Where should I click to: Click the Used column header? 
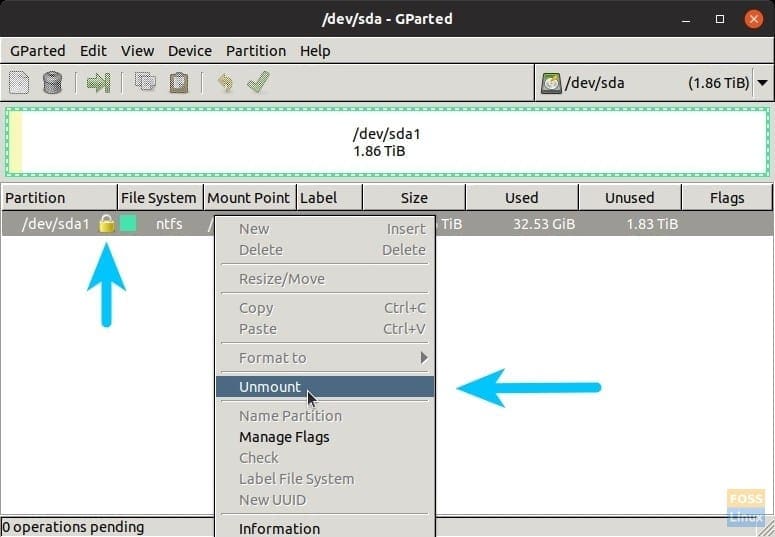[522, 198]
